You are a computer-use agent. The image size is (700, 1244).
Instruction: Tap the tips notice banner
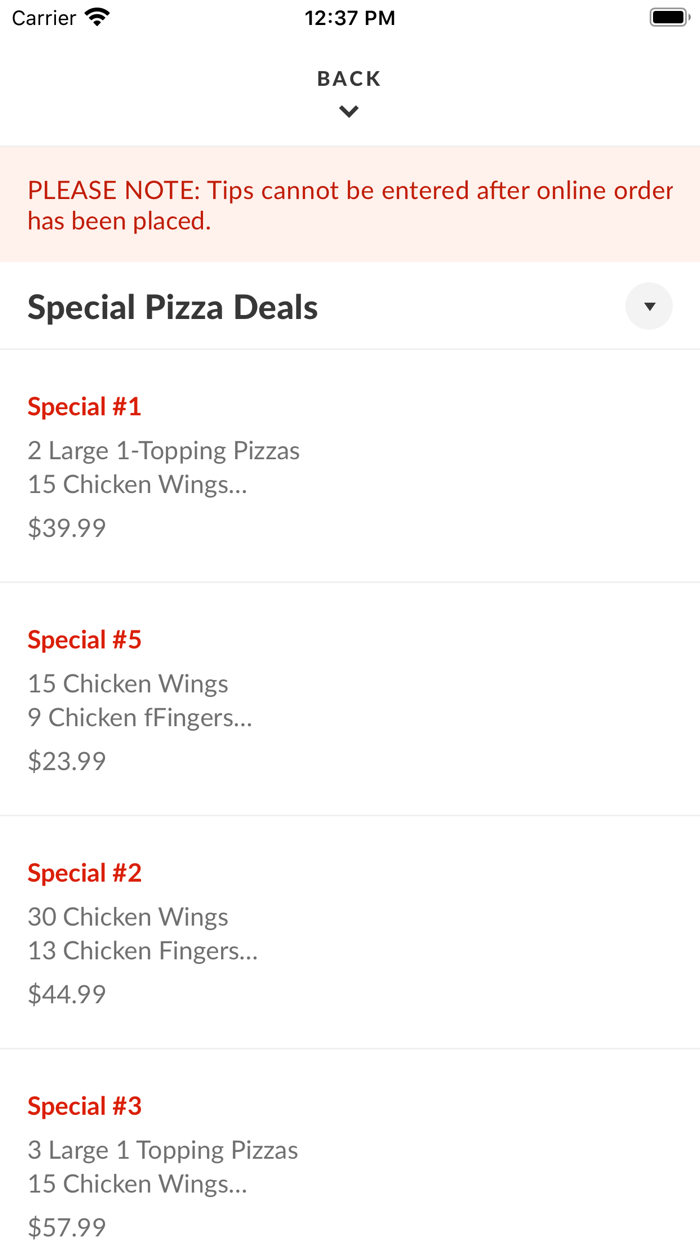pyautogui.click(x=350, y=204)
